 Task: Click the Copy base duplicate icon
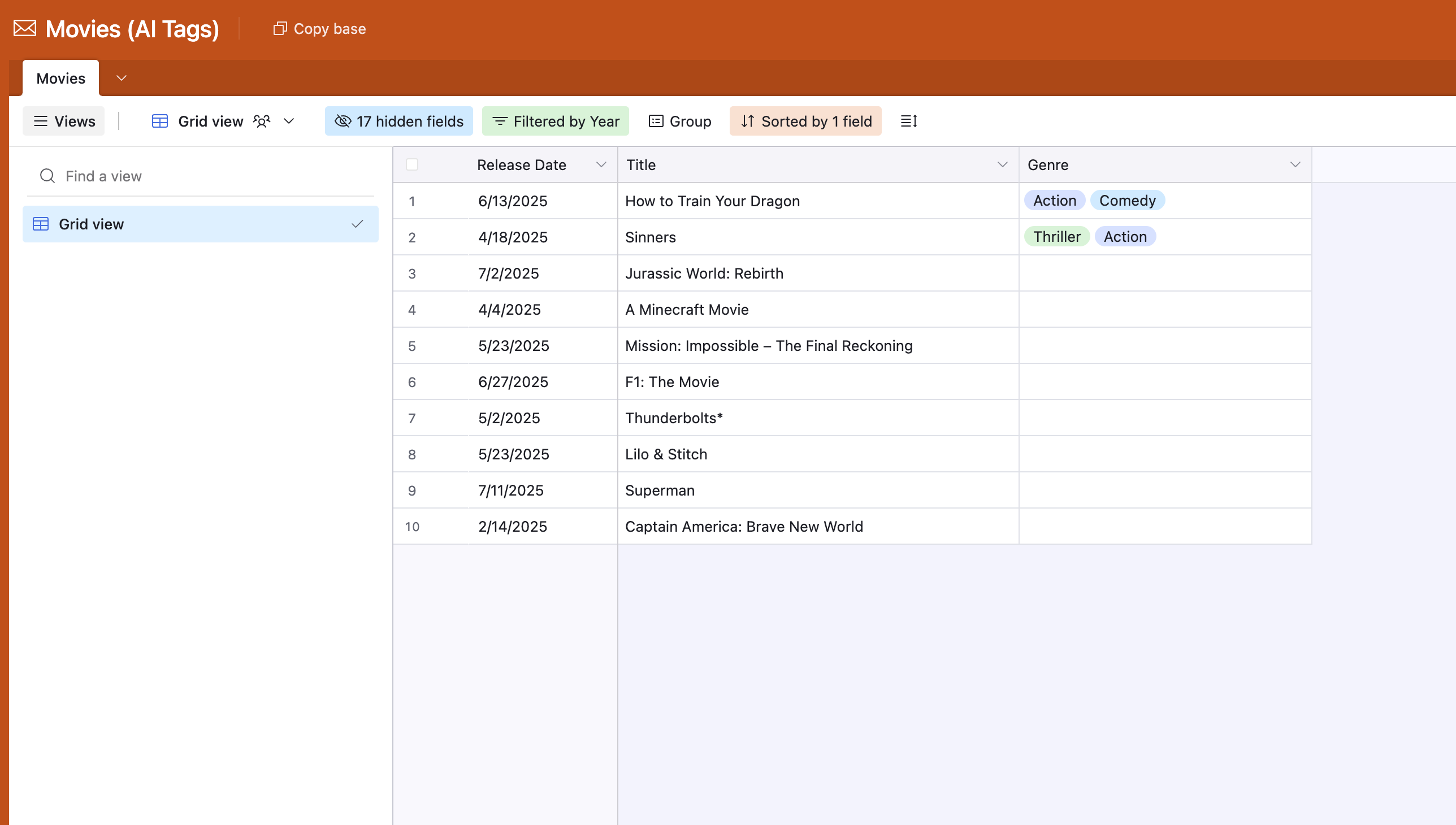280,28
